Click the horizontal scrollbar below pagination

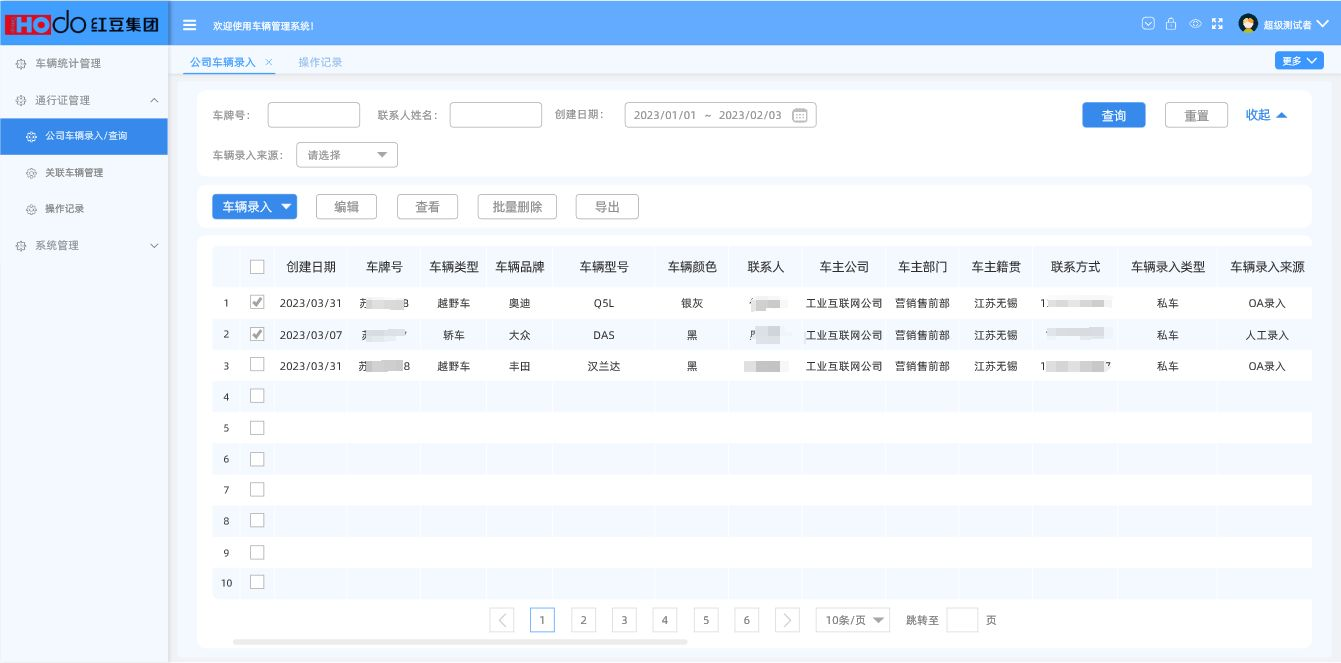pyautogui.click(x=460, y=641)
